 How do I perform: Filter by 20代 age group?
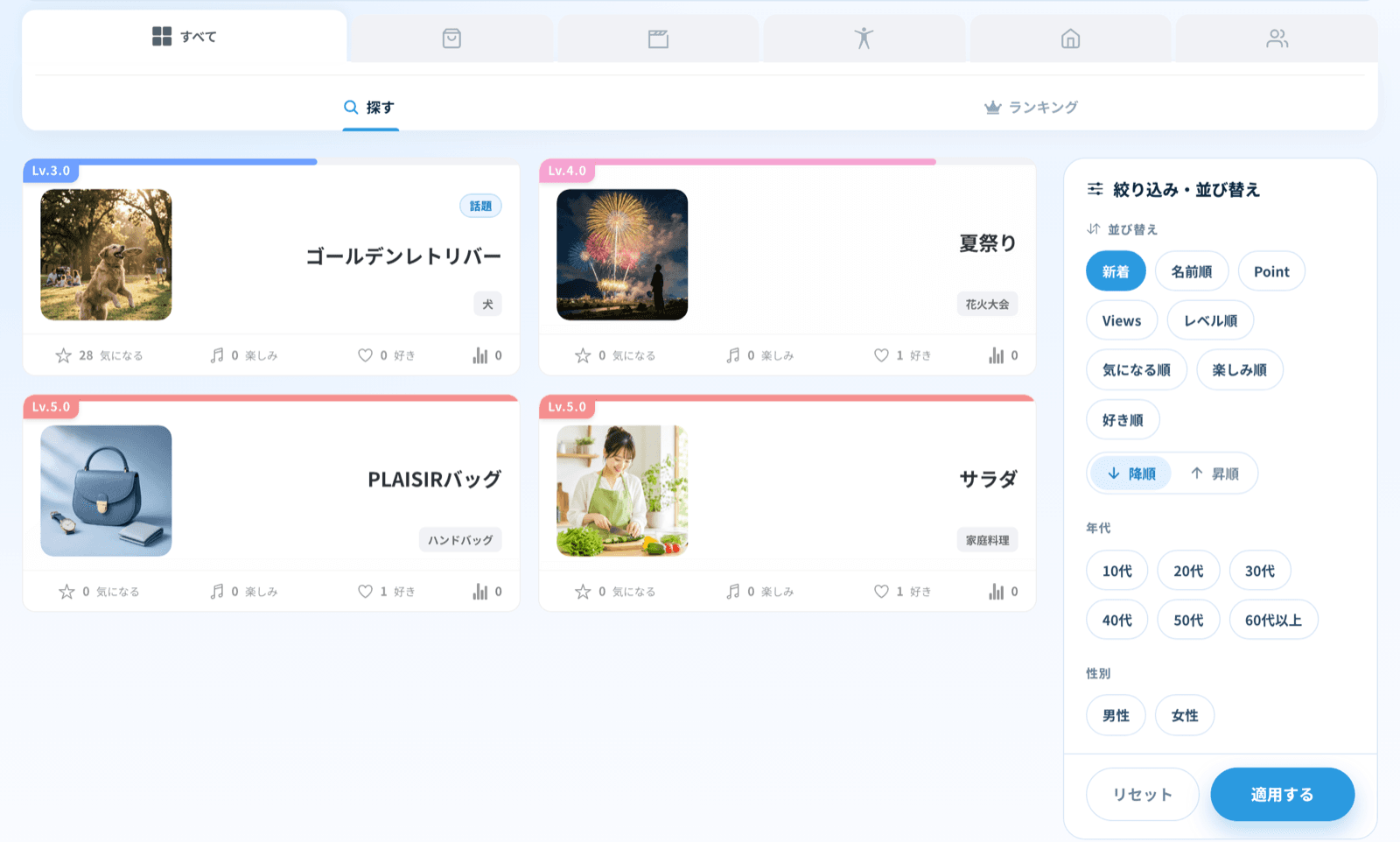(1188, 571)
